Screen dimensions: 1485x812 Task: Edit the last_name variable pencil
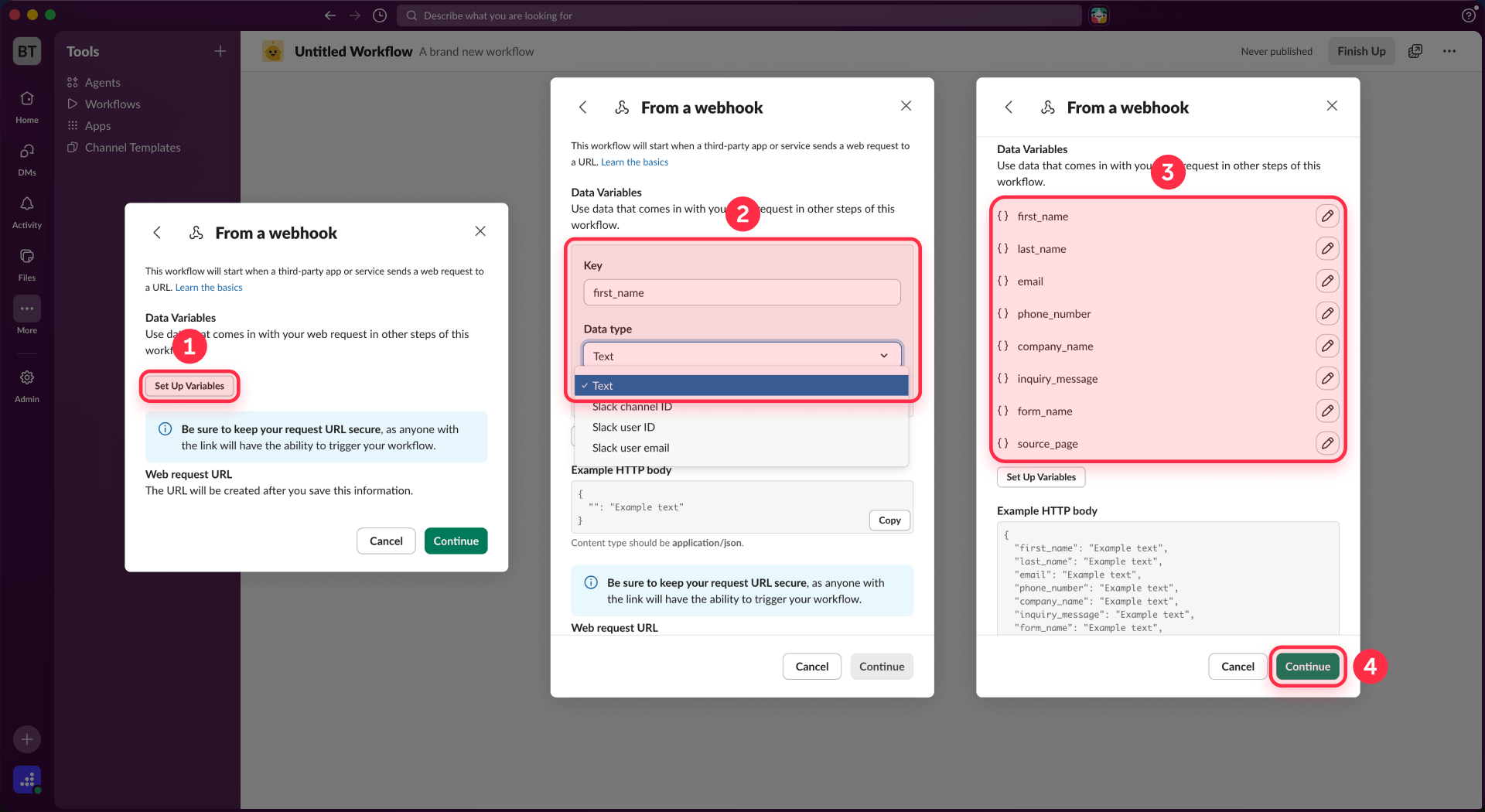click(1327, 248)
